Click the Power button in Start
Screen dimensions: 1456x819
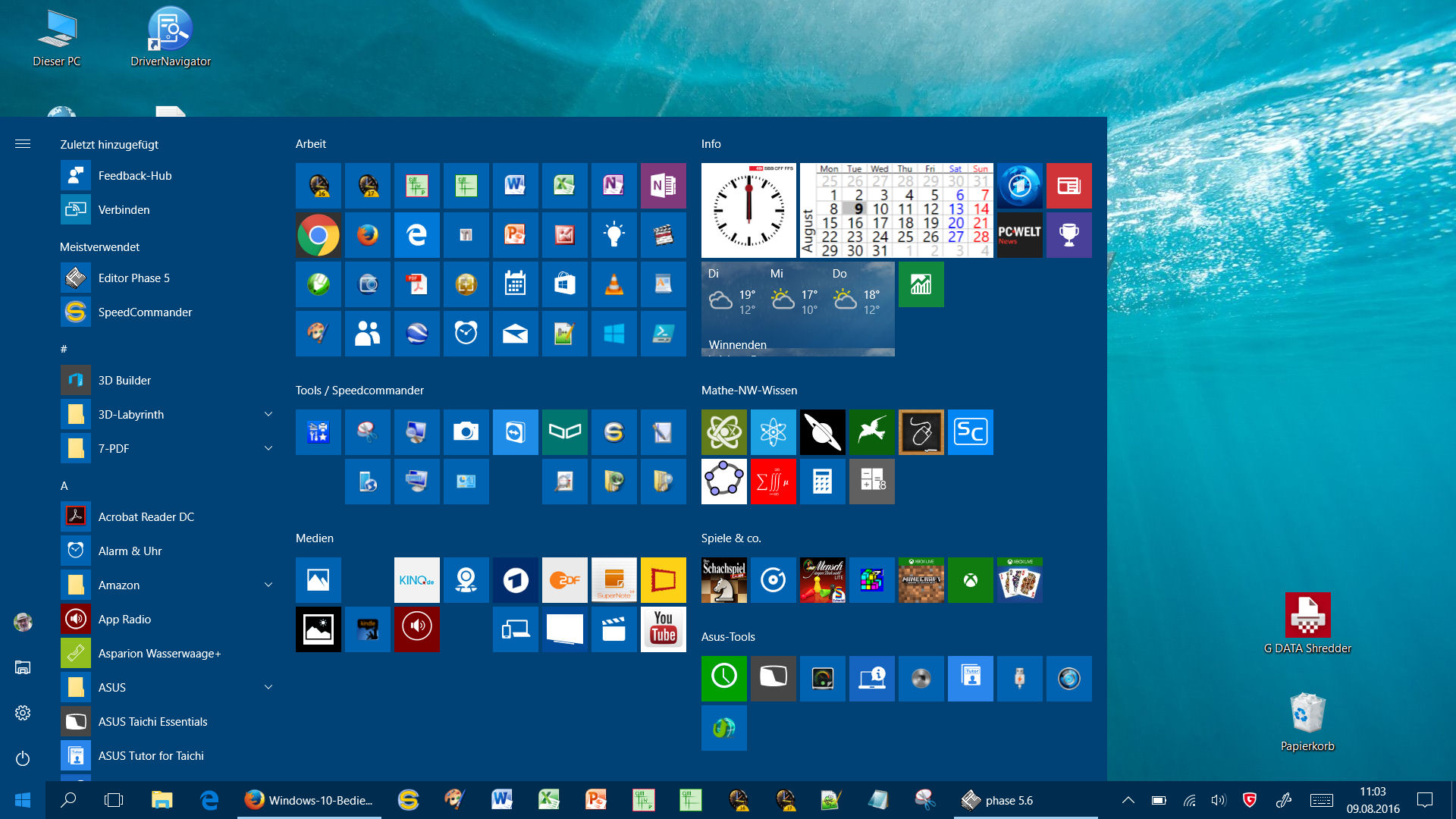(x=23, y=758)
